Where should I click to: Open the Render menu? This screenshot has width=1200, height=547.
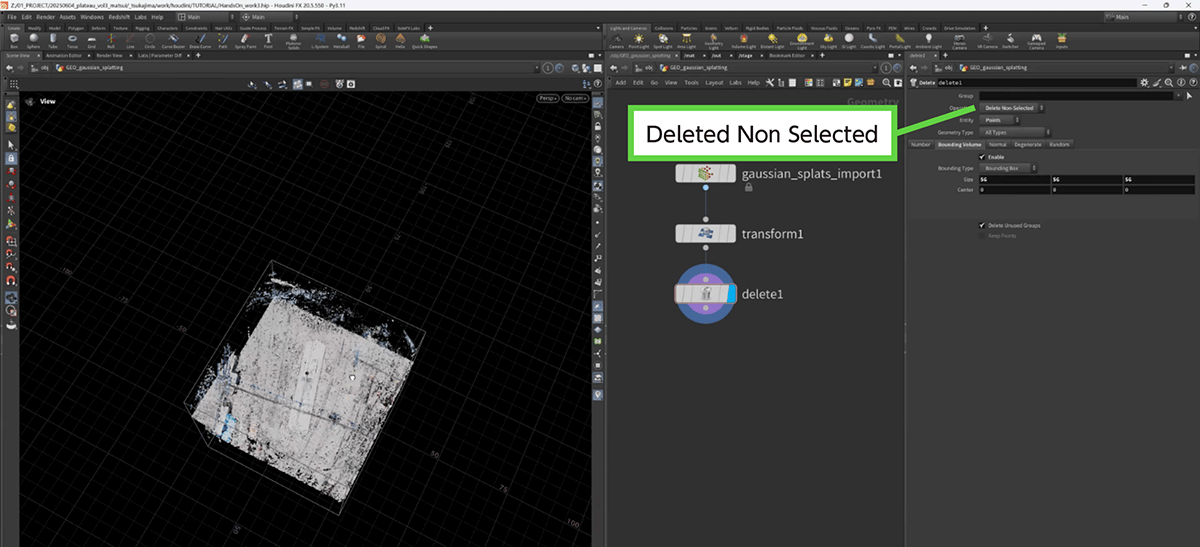46,17
